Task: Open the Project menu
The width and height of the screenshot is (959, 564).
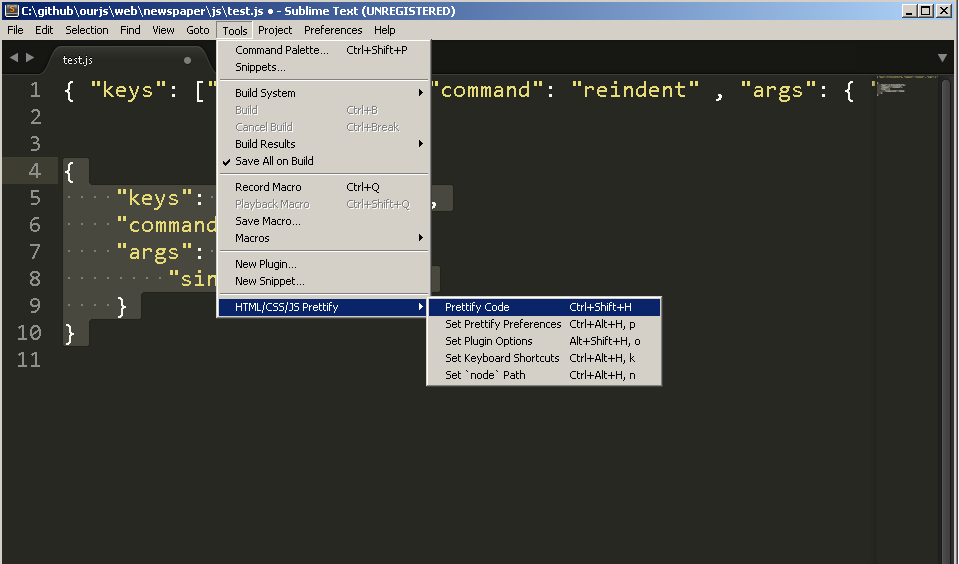Action: tap(275, 30)
